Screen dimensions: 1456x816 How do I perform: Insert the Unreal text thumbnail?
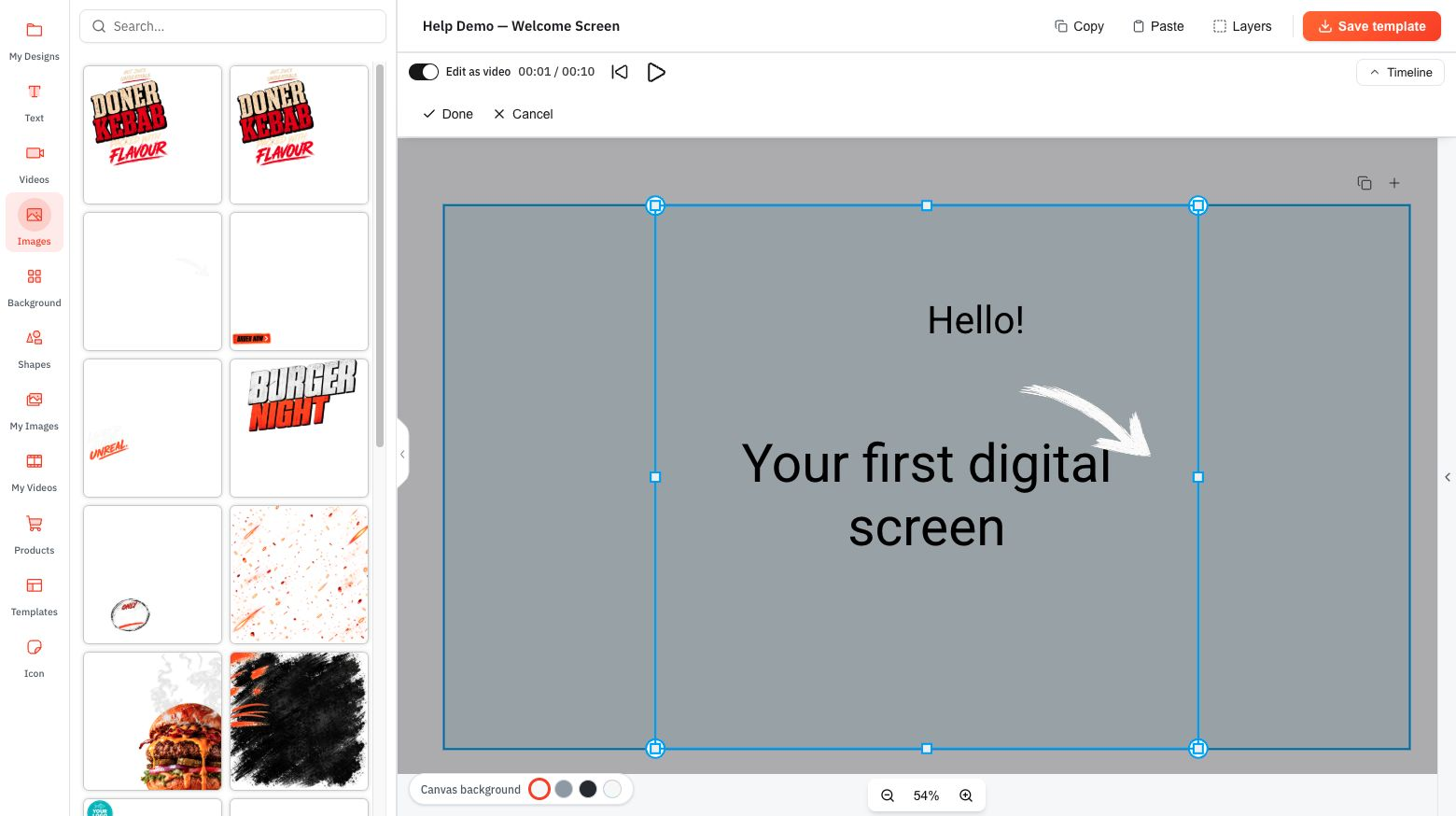click(x=152, y=428)
